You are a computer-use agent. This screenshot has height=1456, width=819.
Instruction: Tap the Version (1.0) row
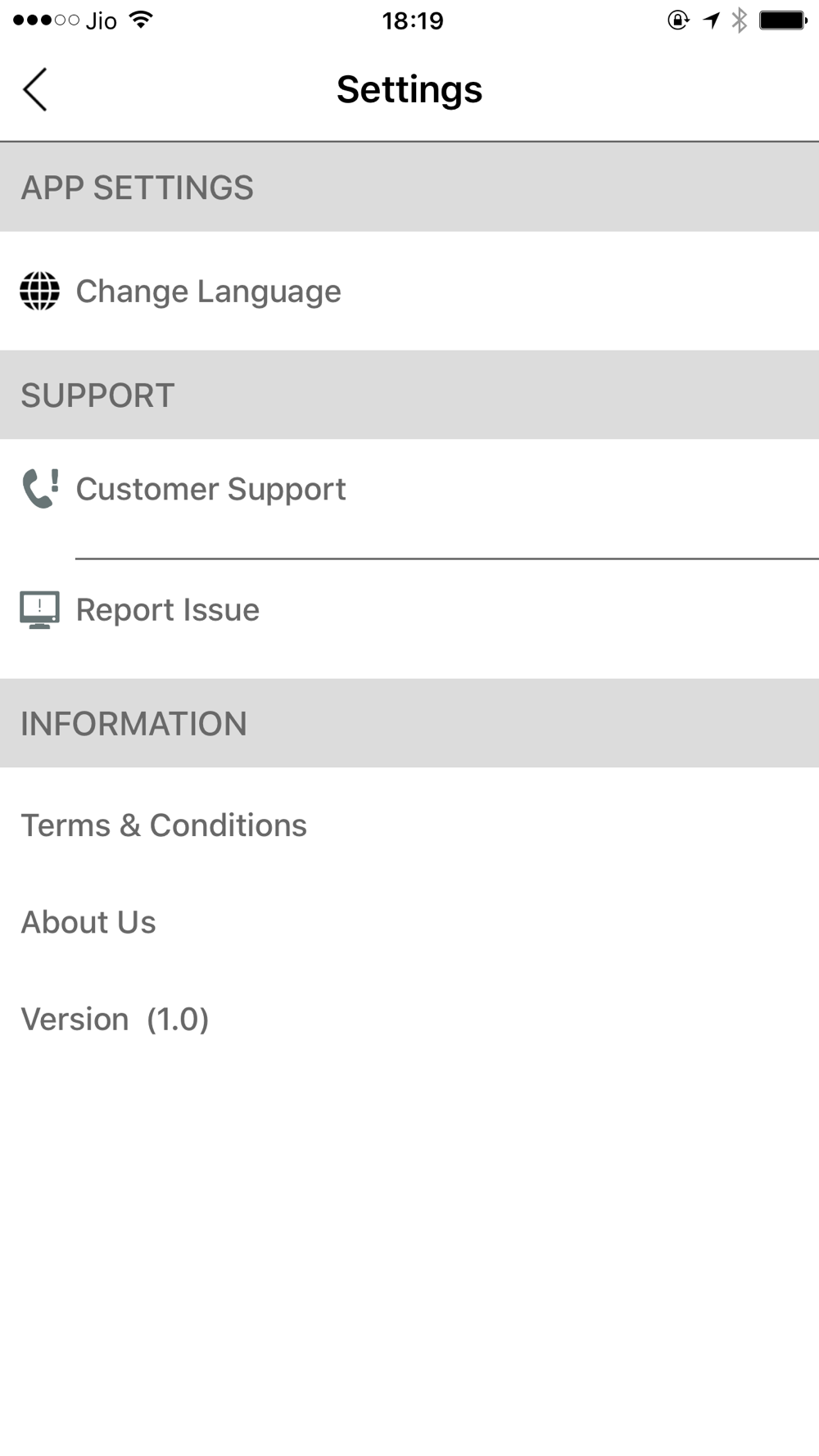click(x=409, y=1020)
